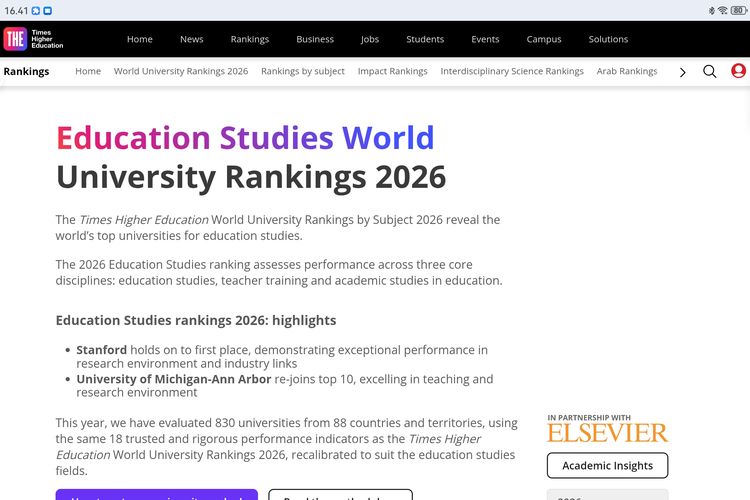Viewport: 750px width, 500px height.
Task: Open the user account profile icon
Action: tap(739, 71)
